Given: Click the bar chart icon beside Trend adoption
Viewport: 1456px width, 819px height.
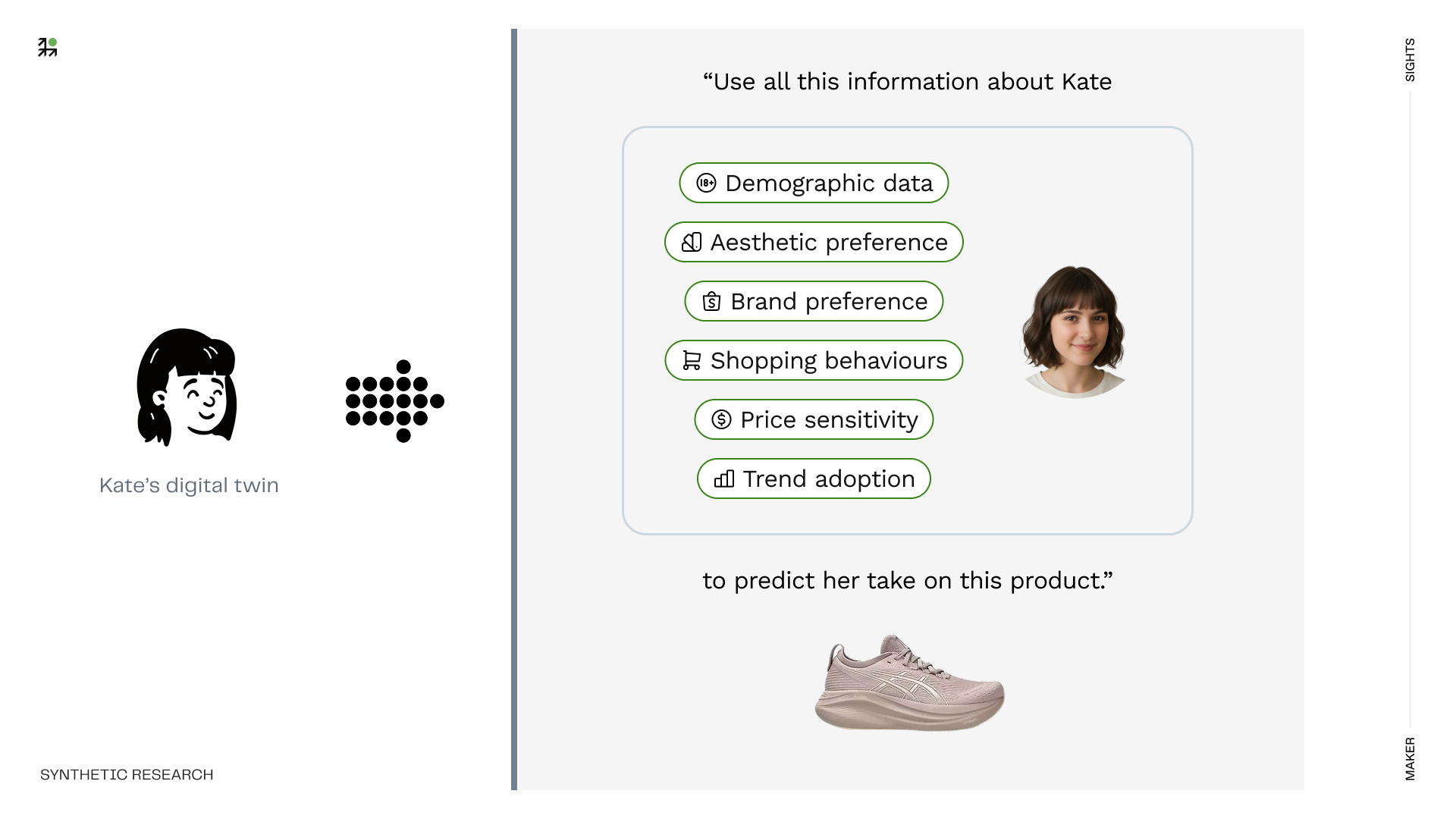Looking at the screenshot, I should pyautogui.click(x=724, y=479).
